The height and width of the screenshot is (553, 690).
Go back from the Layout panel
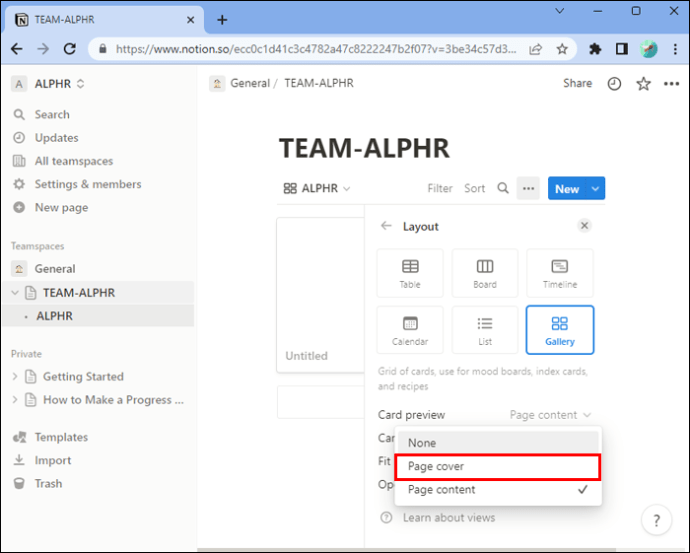(x=386, y=226)
